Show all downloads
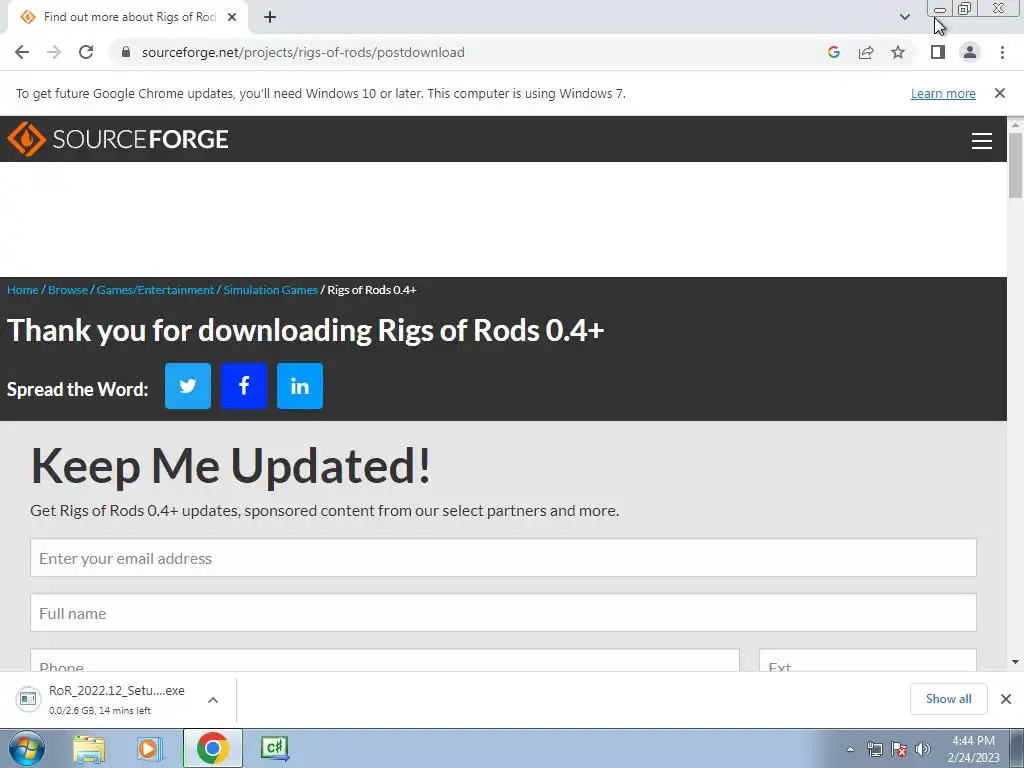 click(x=949, y=699)
